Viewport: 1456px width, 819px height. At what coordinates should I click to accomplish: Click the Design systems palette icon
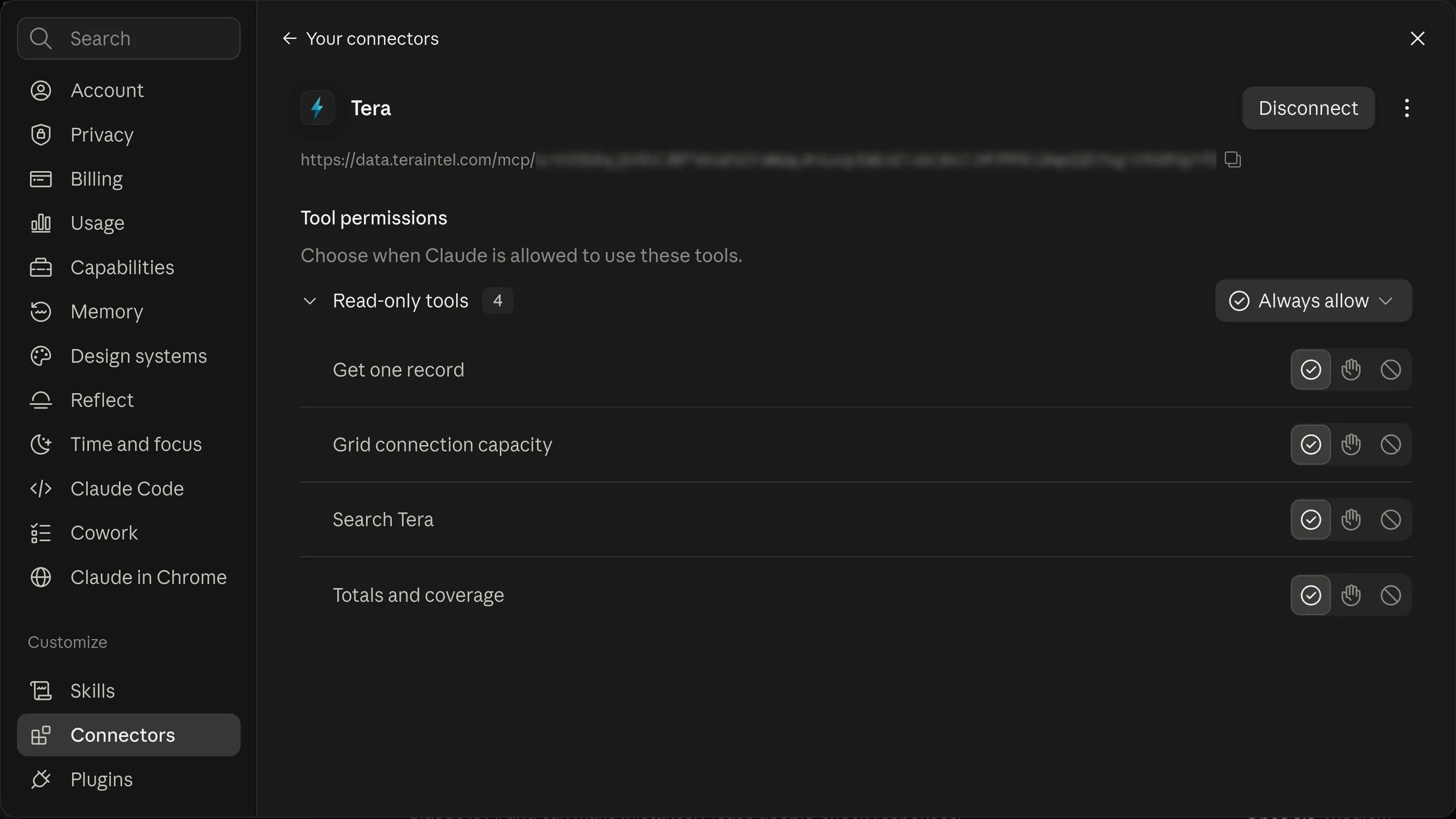click(41, 356)
